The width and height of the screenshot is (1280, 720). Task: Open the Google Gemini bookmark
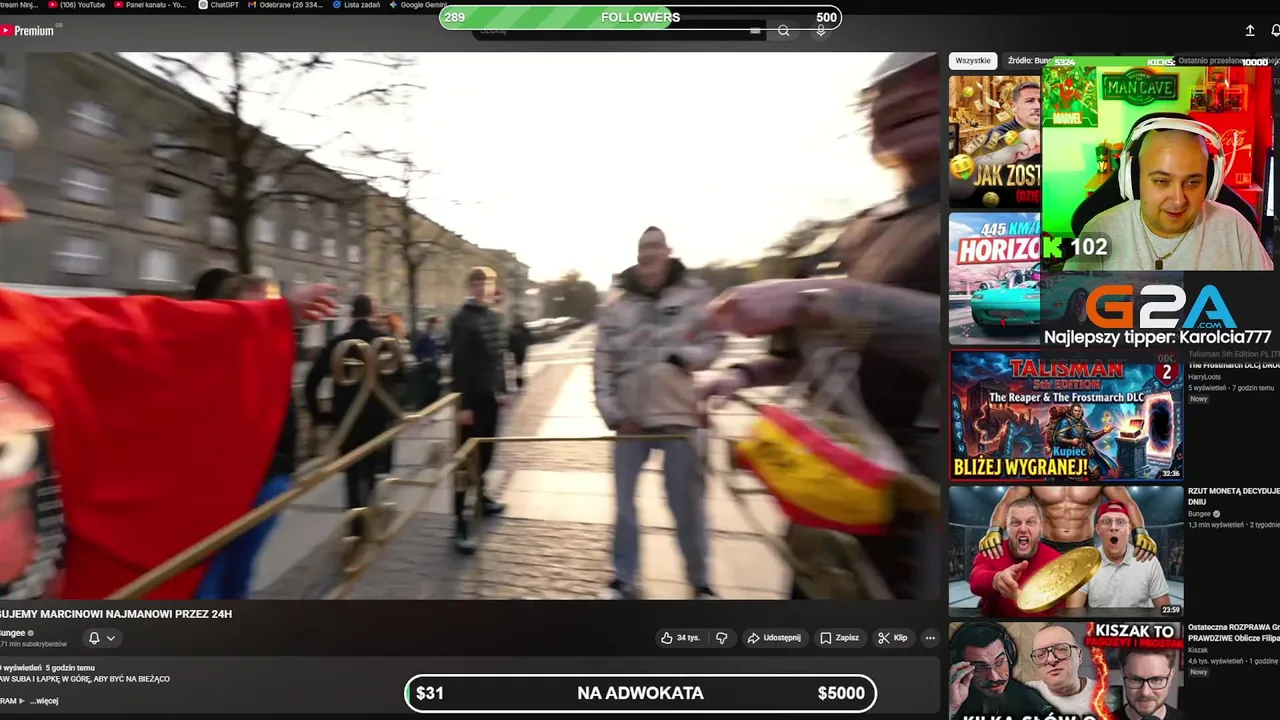[x=419, y=5]
